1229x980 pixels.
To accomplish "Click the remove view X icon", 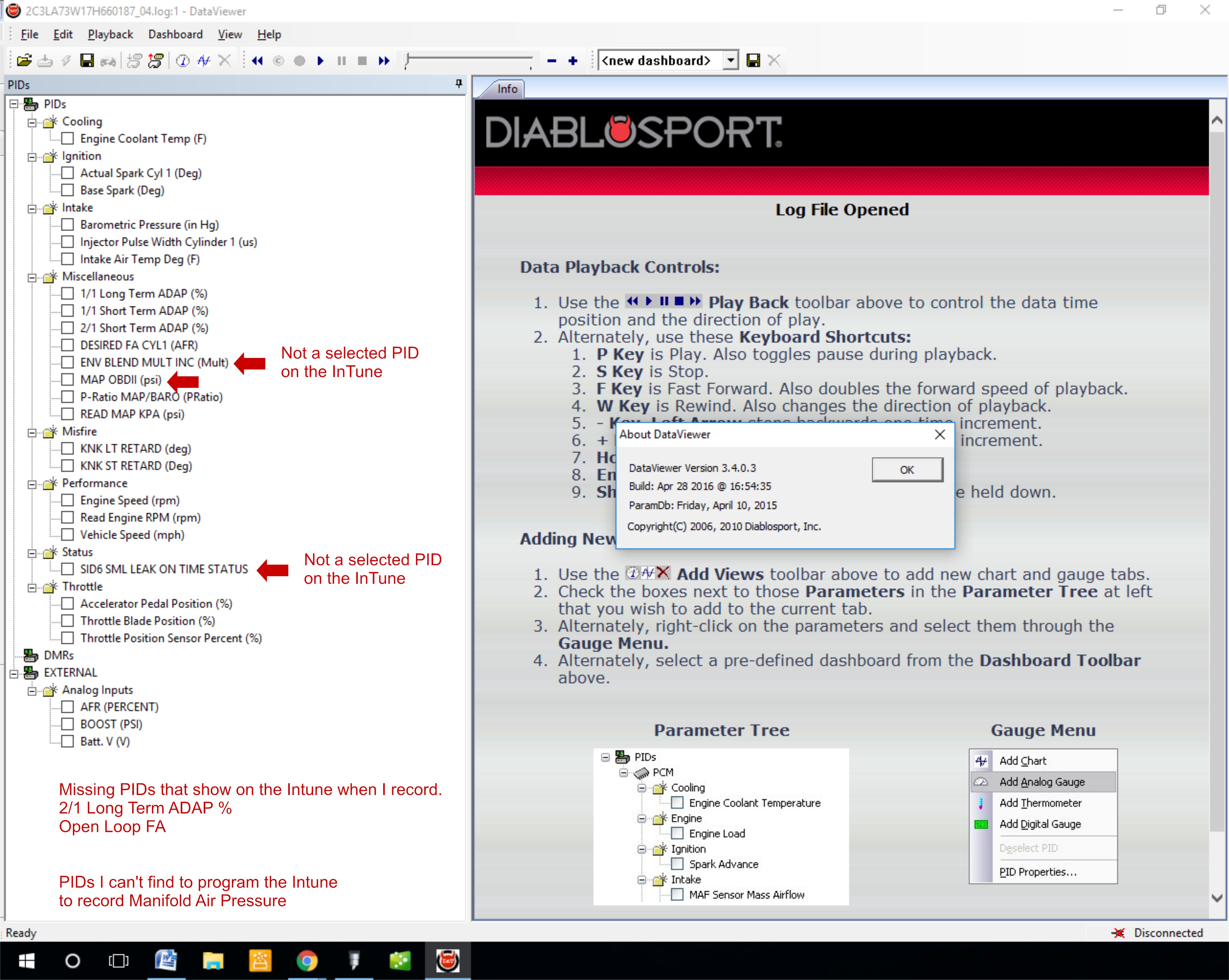I will point(225,60).
